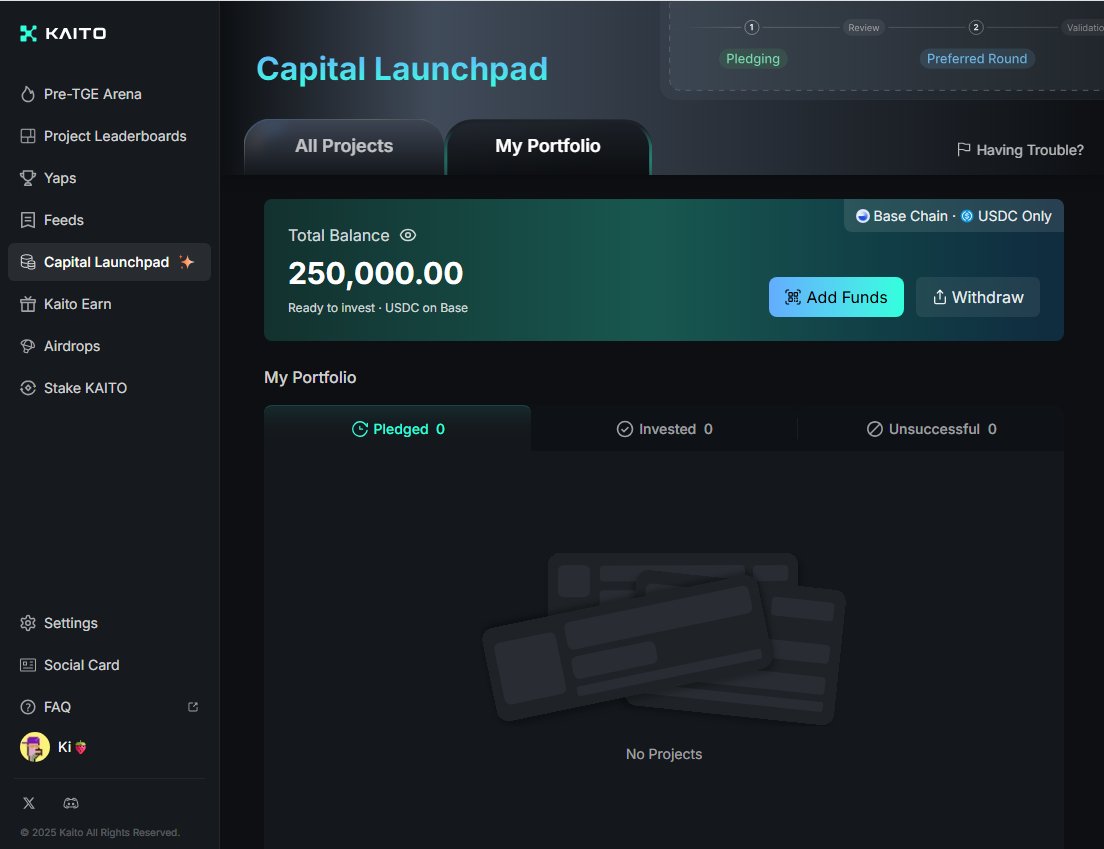The image size is (1104, 849).
Task: Click step 2 circle in progress tracker
Action: [976, 27]
